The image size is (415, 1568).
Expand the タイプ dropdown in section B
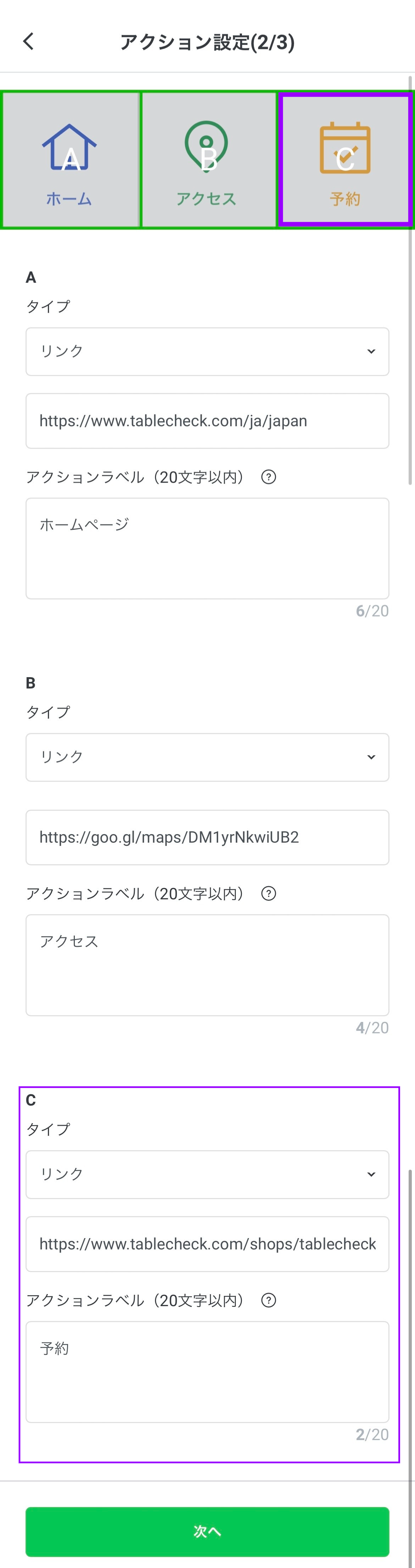[207, 757]
